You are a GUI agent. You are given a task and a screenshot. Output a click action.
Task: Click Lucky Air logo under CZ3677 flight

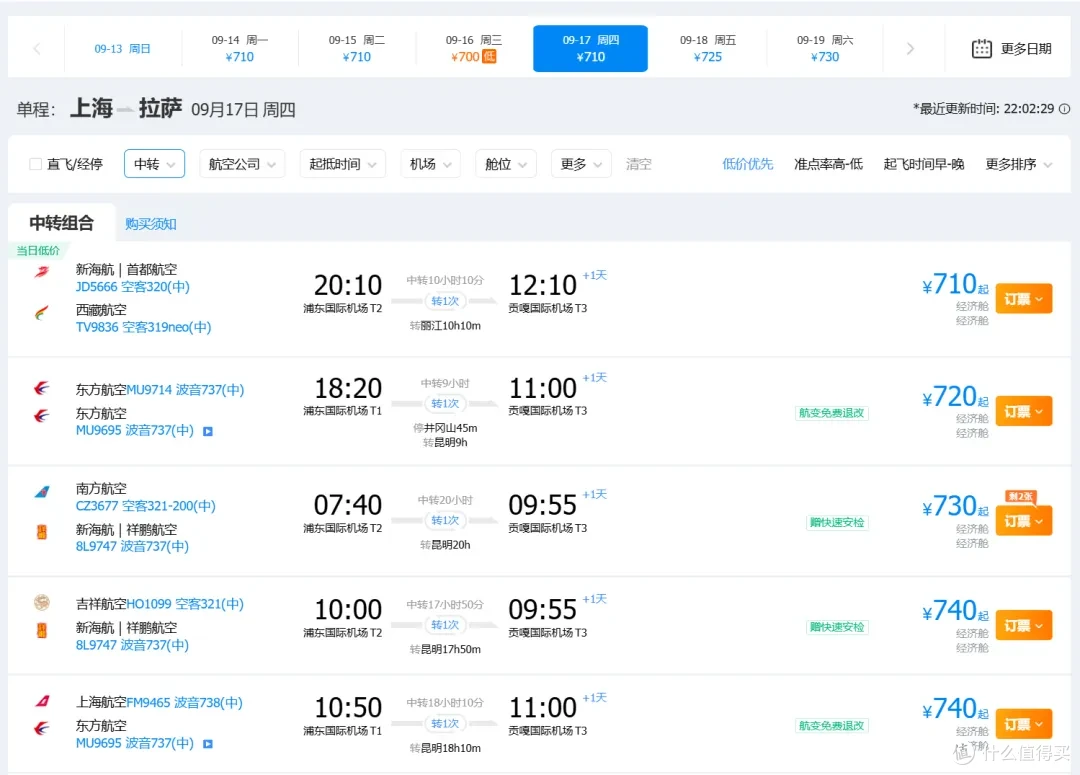42,532
